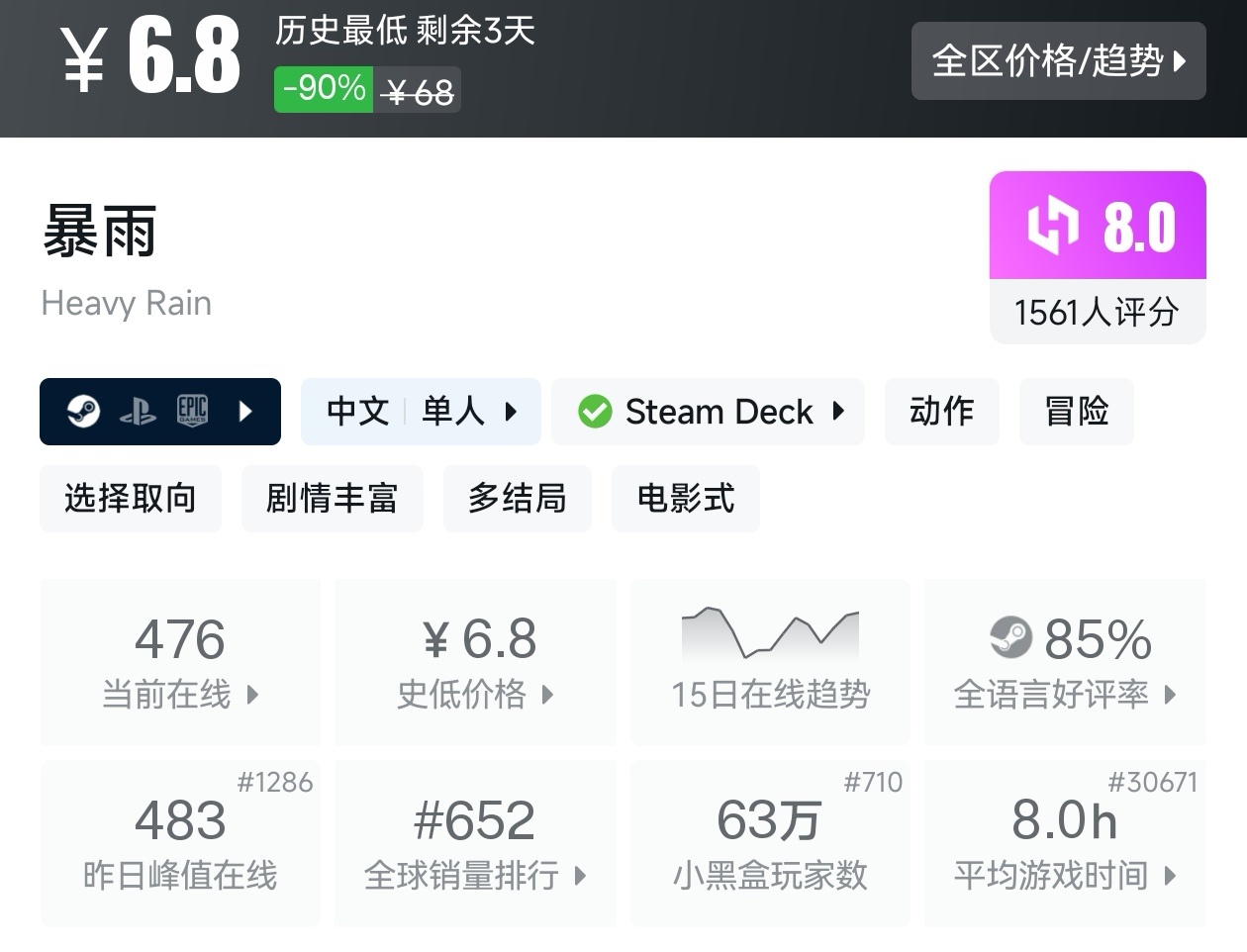Click the 15-day online trend sparkline chart
Screen dimensions: 1247x952
pos(770,633)
